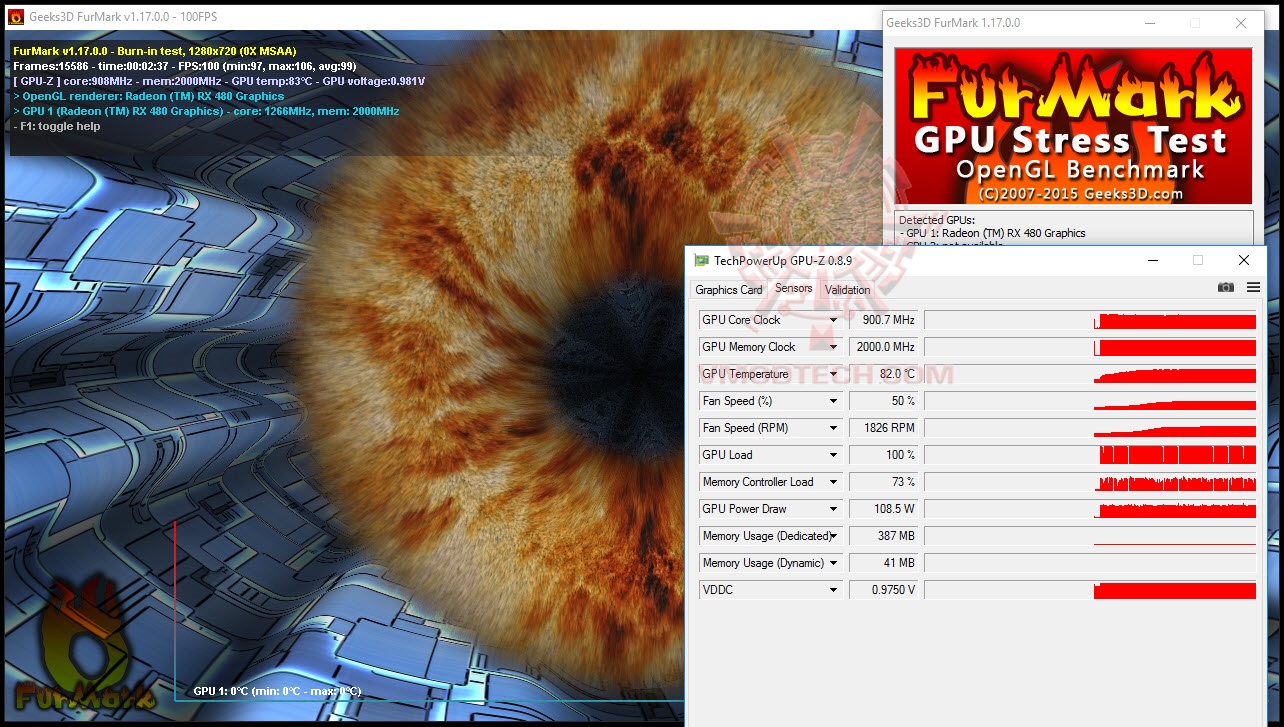Open the GPU Power Draw dropdown

coord(833,509)
